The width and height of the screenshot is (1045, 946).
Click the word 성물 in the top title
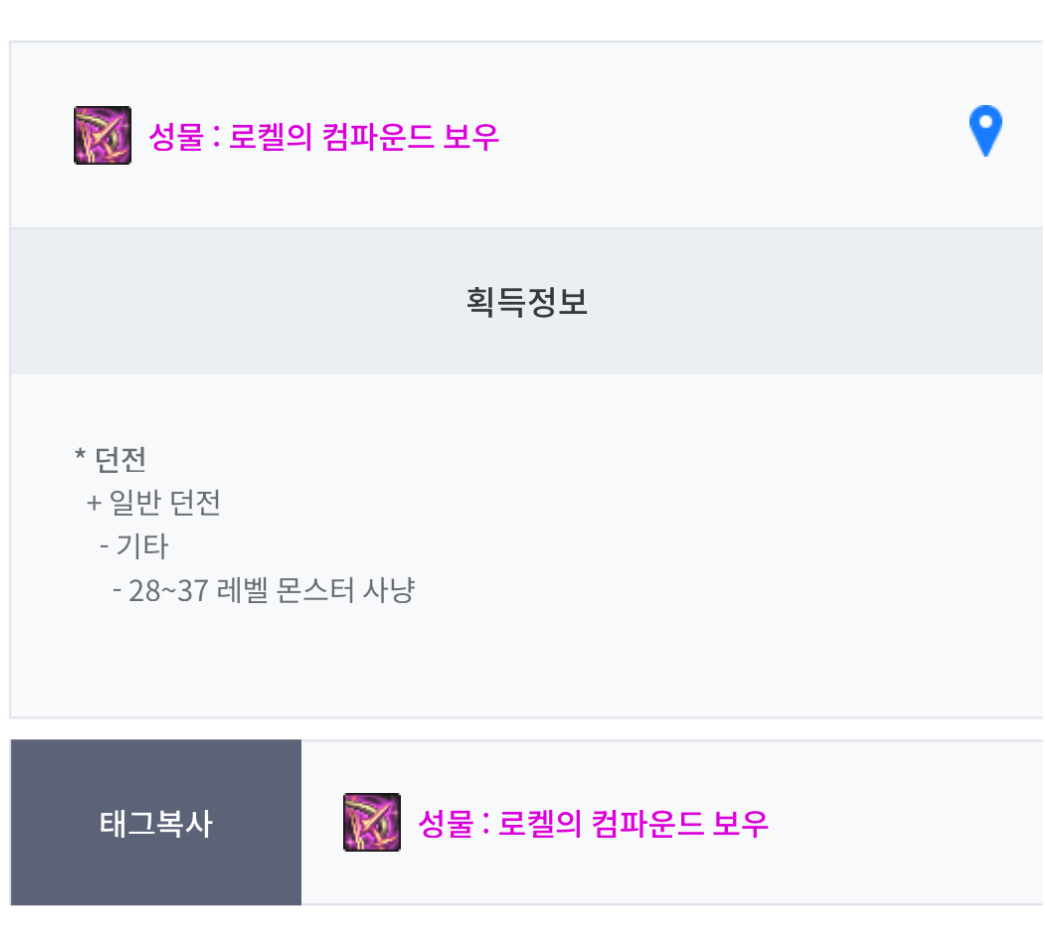pos(176,136)
